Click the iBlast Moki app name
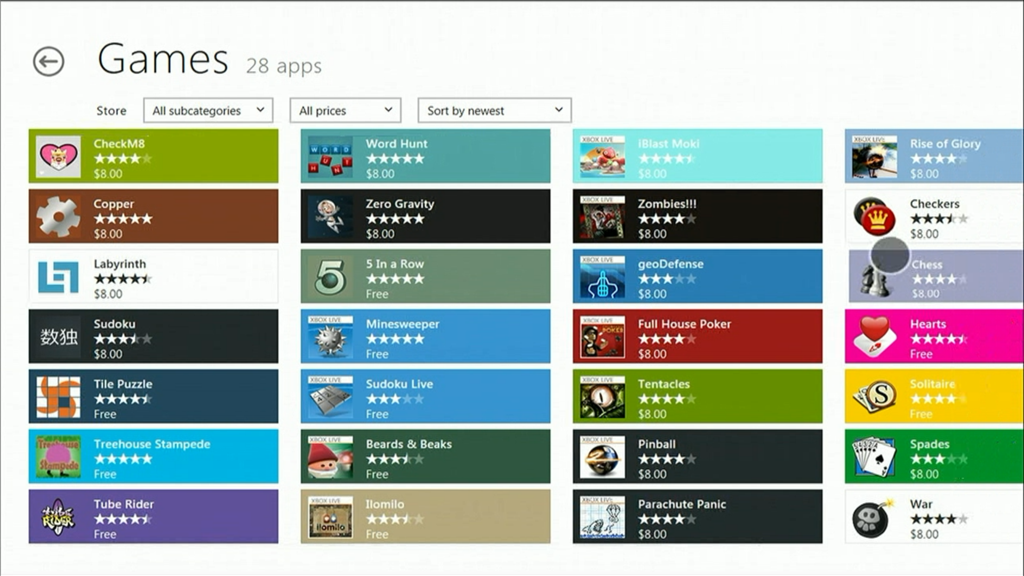The width and height of the screenshot is (1024, 576). 668,144
